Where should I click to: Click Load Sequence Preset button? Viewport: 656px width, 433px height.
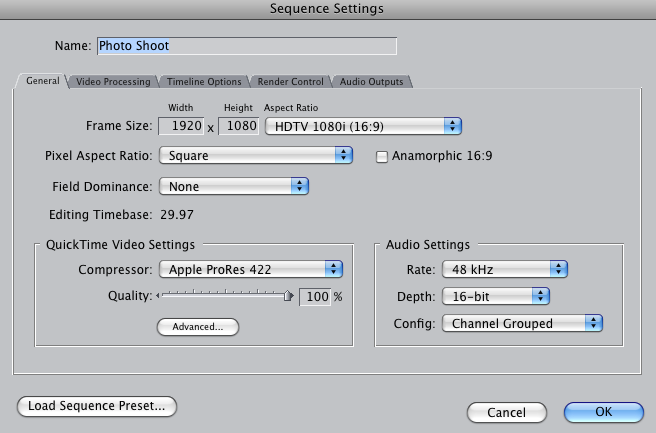point(97,406)
